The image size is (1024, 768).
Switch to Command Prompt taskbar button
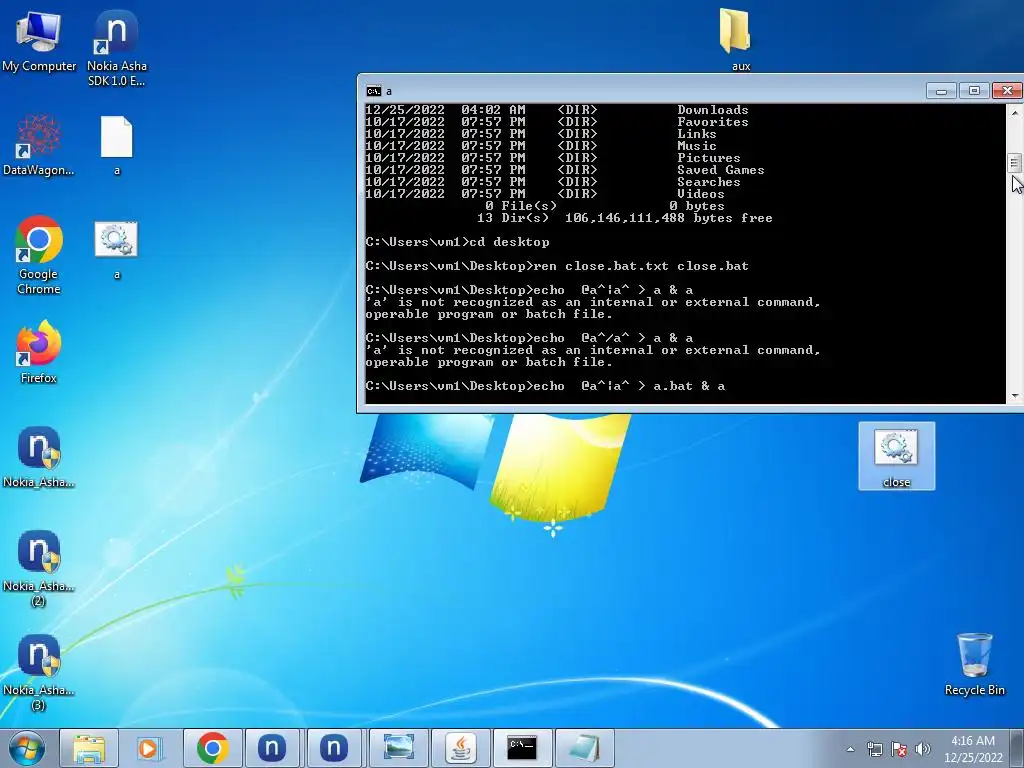(522, 748)
